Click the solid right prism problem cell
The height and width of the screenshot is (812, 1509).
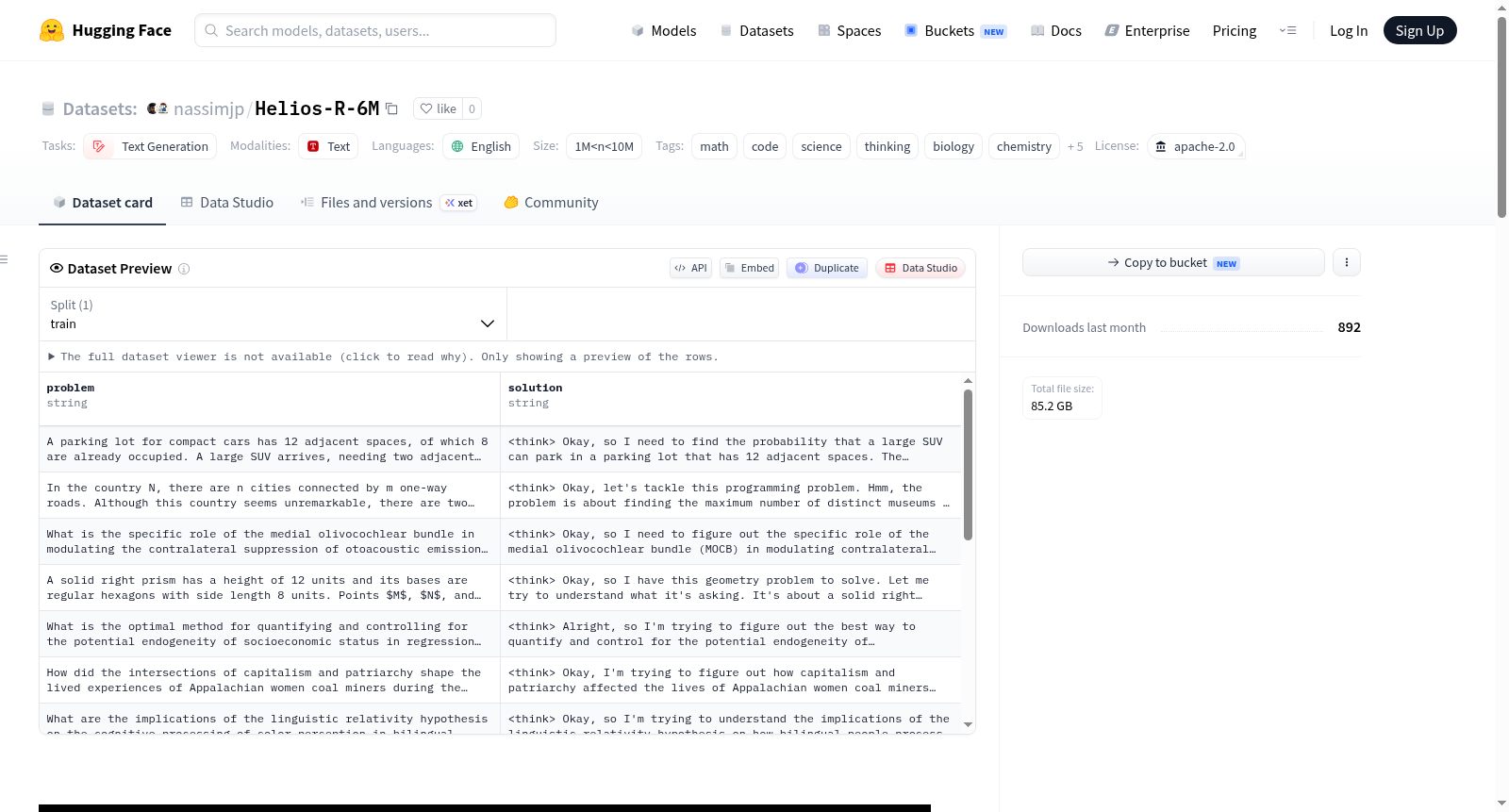pyautogui.click(x=270, y=588)
